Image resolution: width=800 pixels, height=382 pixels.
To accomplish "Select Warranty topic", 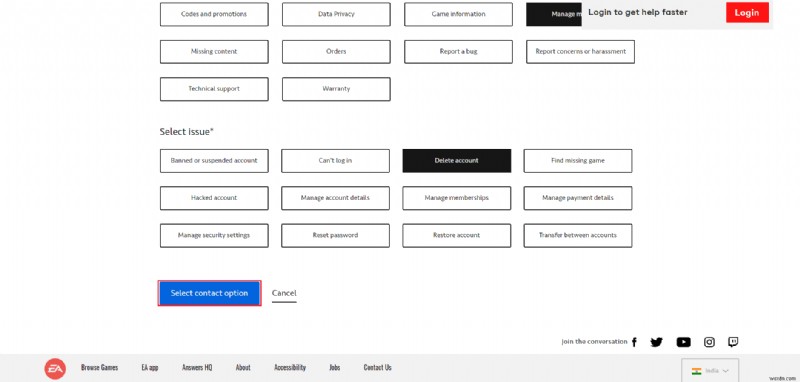I will point(336,89).
